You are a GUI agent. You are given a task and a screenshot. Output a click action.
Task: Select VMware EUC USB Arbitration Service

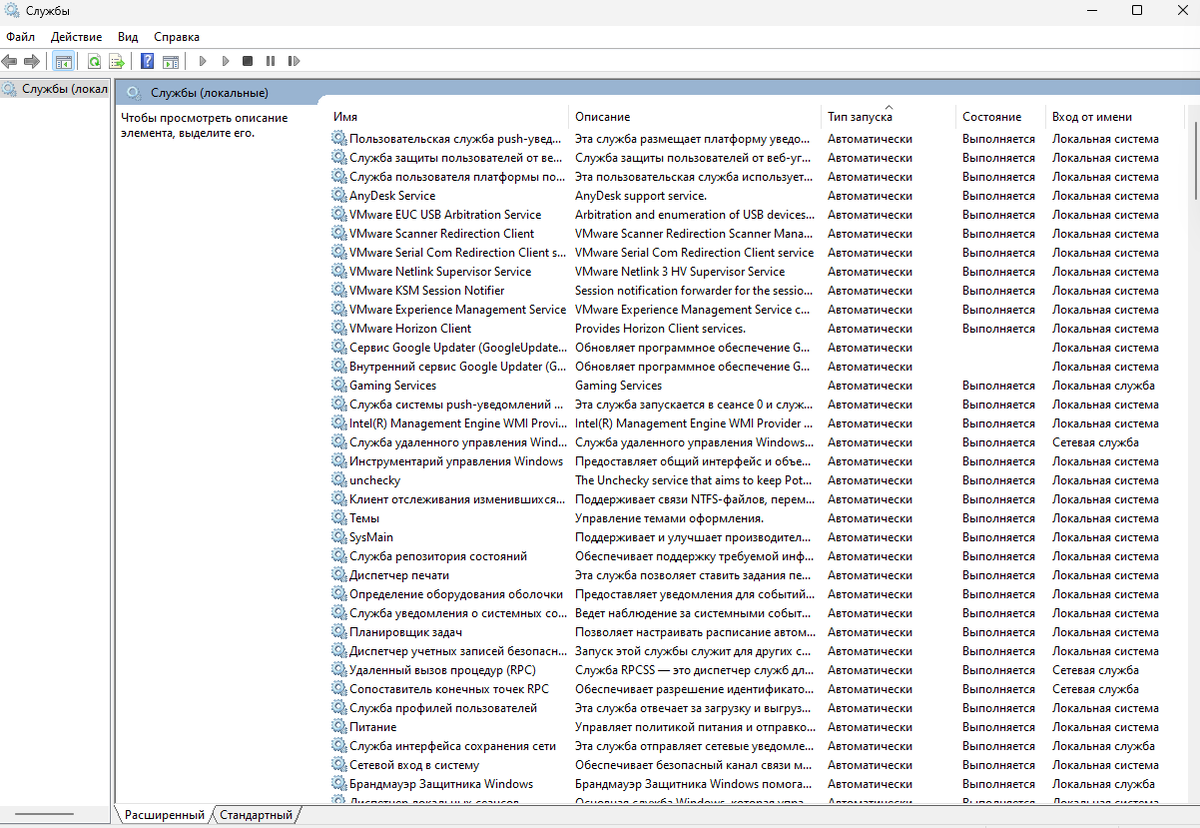[x=445, y=215]
